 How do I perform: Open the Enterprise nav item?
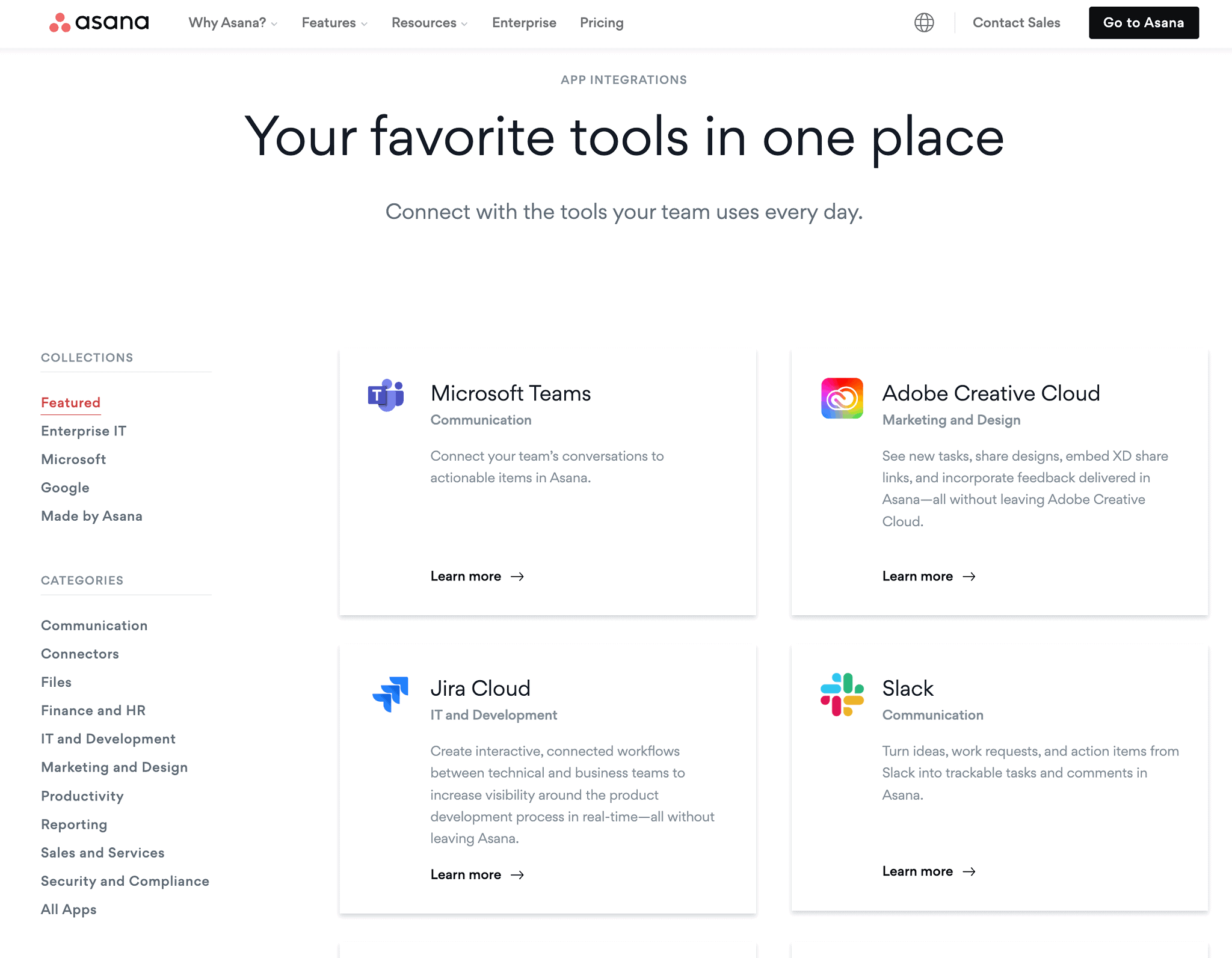point(524,23)
